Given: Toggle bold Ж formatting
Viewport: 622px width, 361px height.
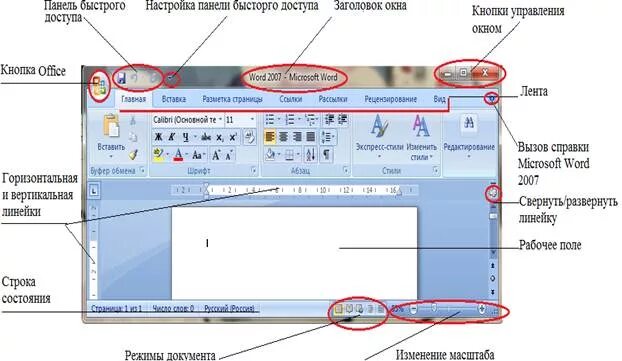Looking at the screenshot, I should point(158,137).
